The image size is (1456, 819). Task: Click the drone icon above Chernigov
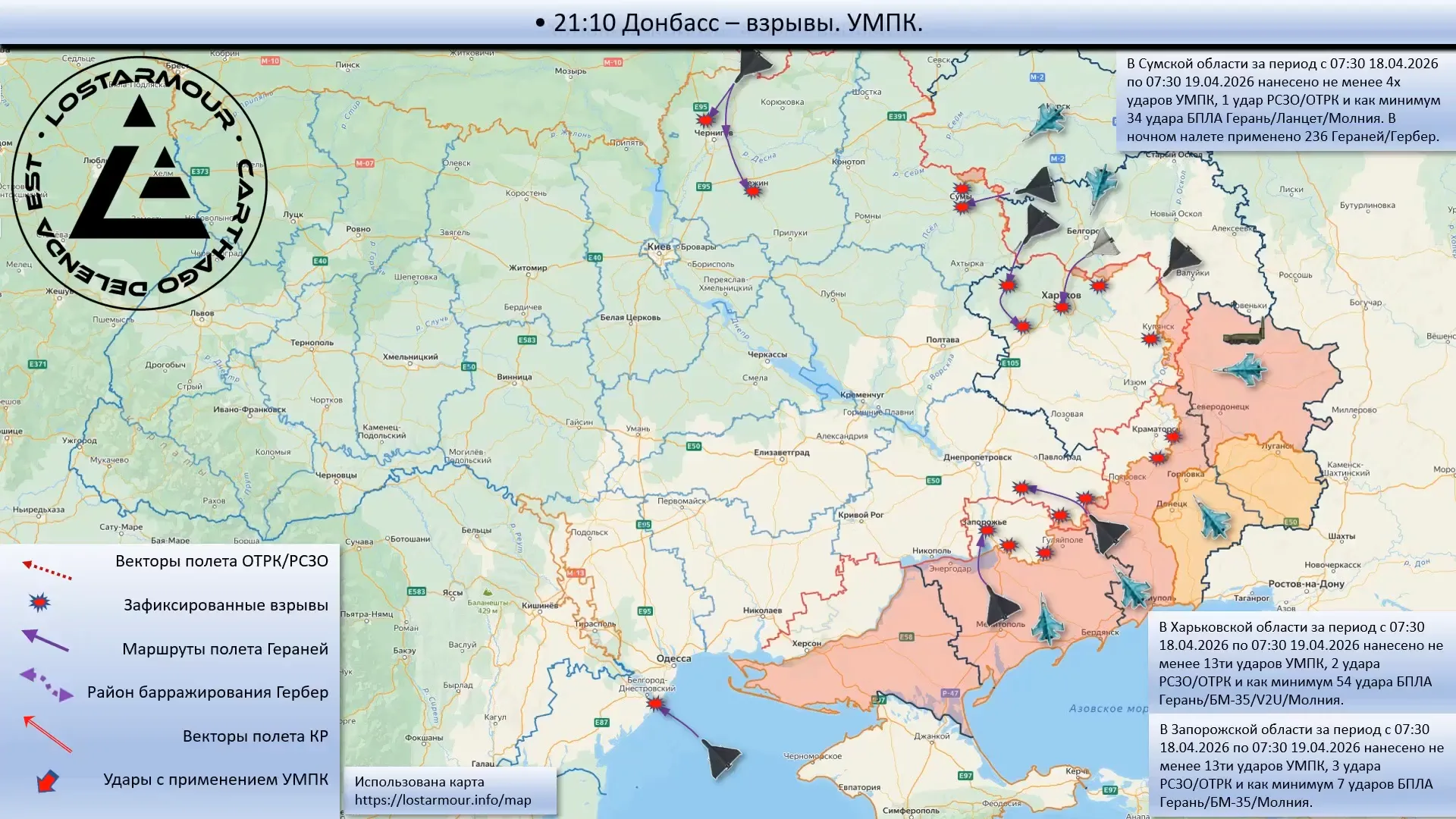(753, 64)
